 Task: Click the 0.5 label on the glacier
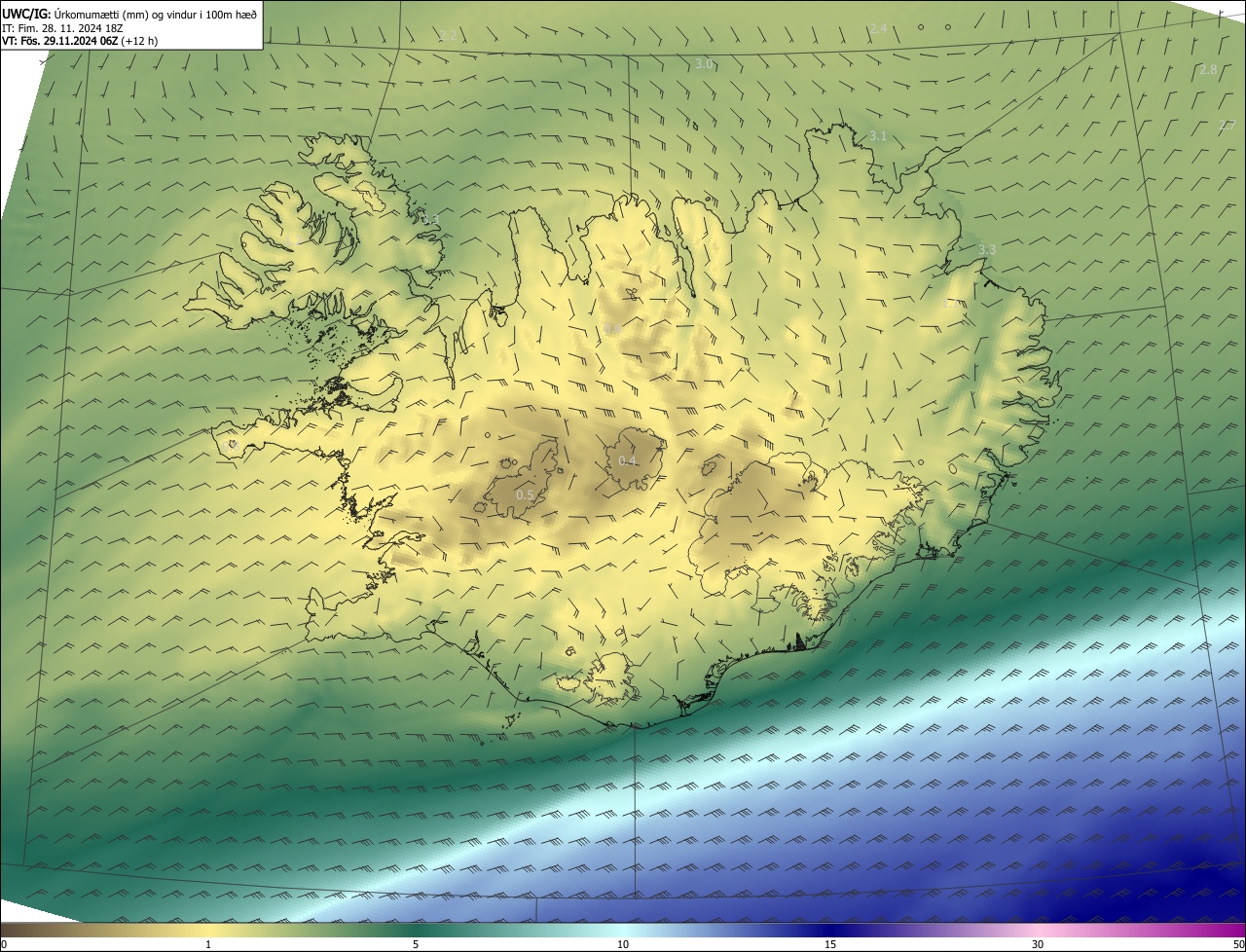(525, 494)
